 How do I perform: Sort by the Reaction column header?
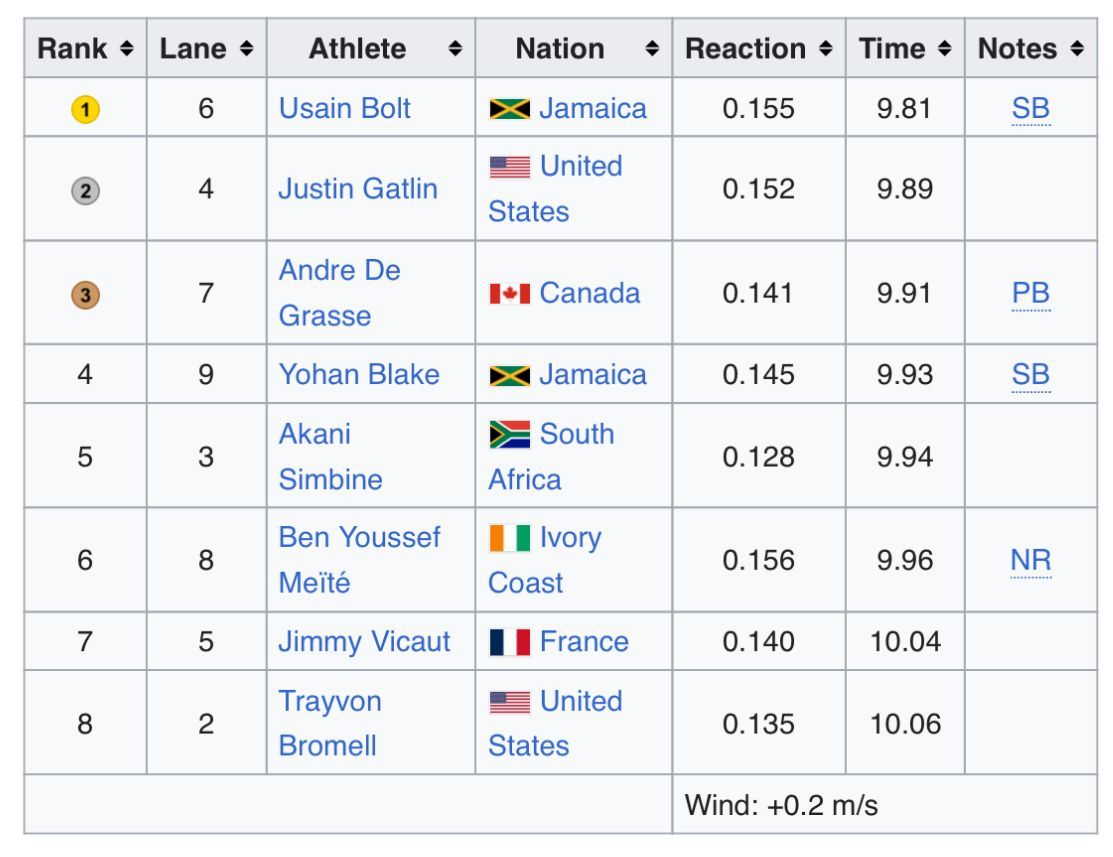tap(745, 49)
